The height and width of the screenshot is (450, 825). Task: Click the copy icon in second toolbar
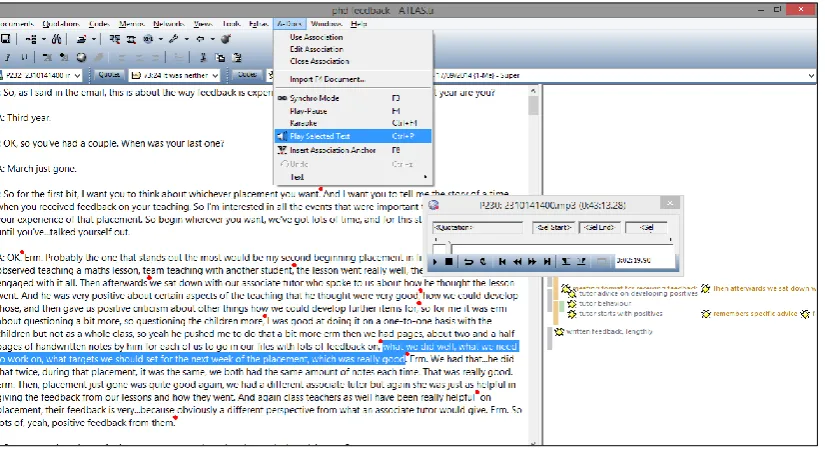220,57
